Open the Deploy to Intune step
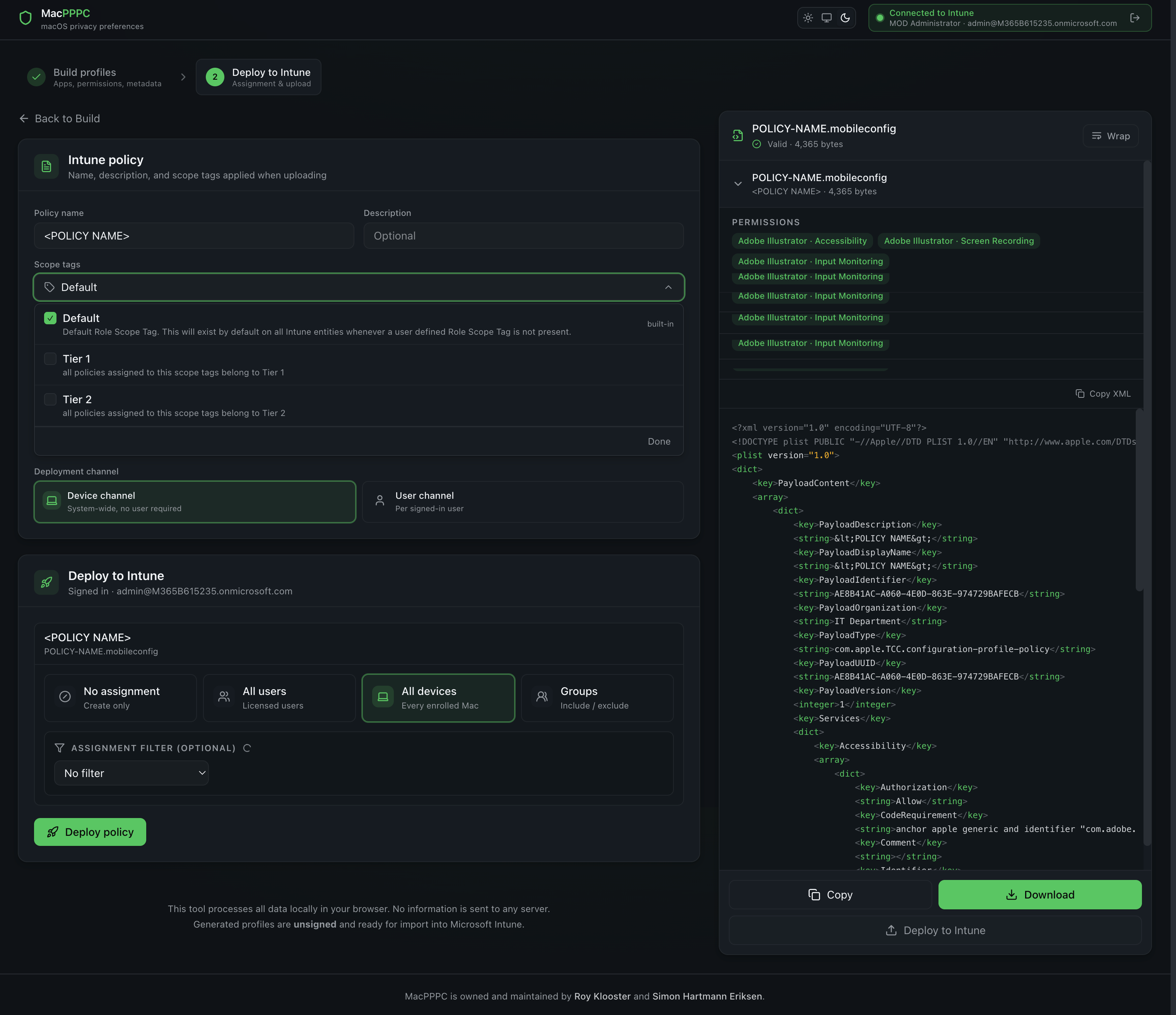1176x1015 pixels. pyautogui.click(x=258, y=77)
